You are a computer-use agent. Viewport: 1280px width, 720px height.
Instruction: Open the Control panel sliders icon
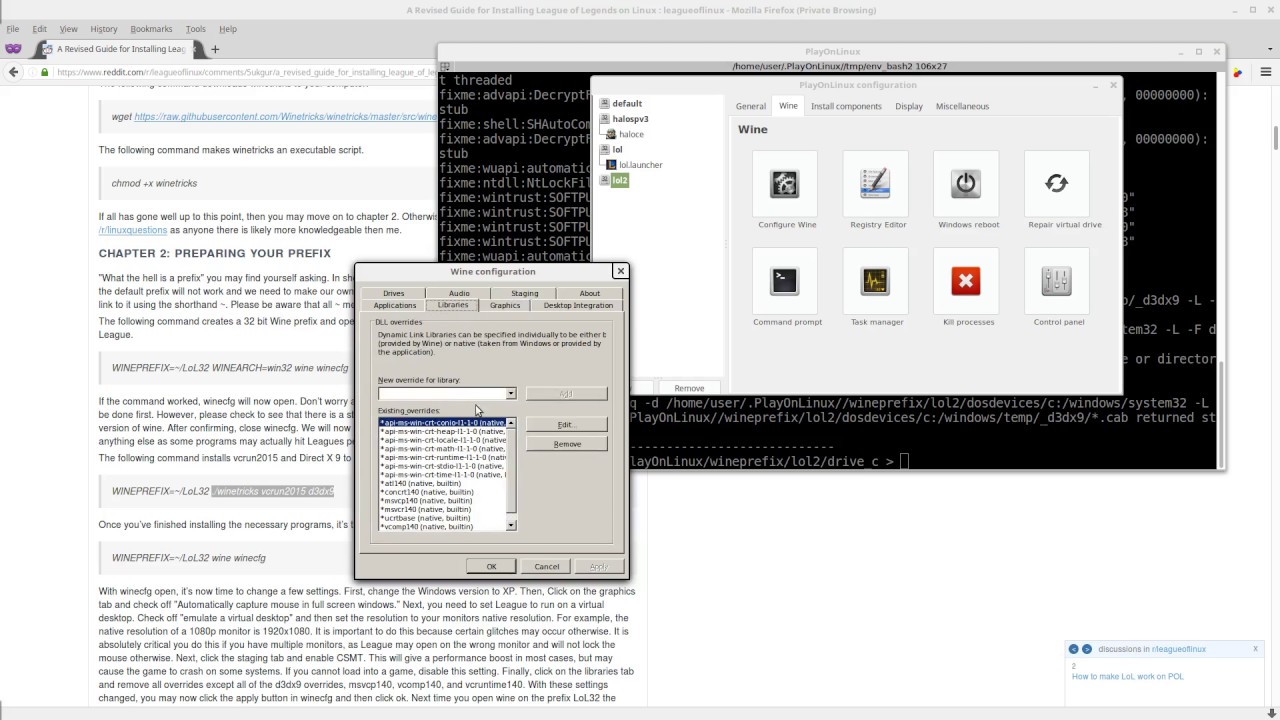point(1056,282)
